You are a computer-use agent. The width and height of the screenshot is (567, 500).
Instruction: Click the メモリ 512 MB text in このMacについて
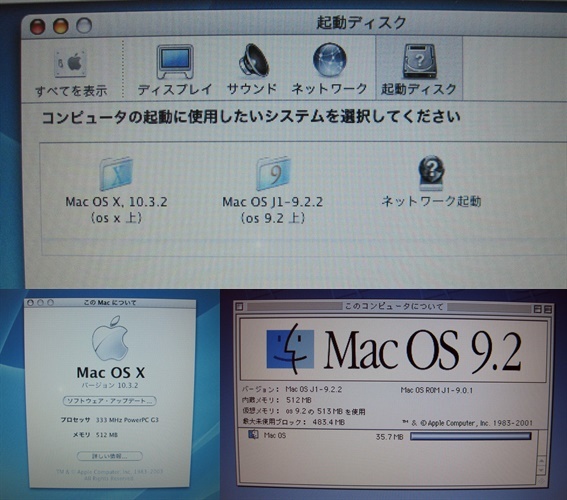coord(95,435)
